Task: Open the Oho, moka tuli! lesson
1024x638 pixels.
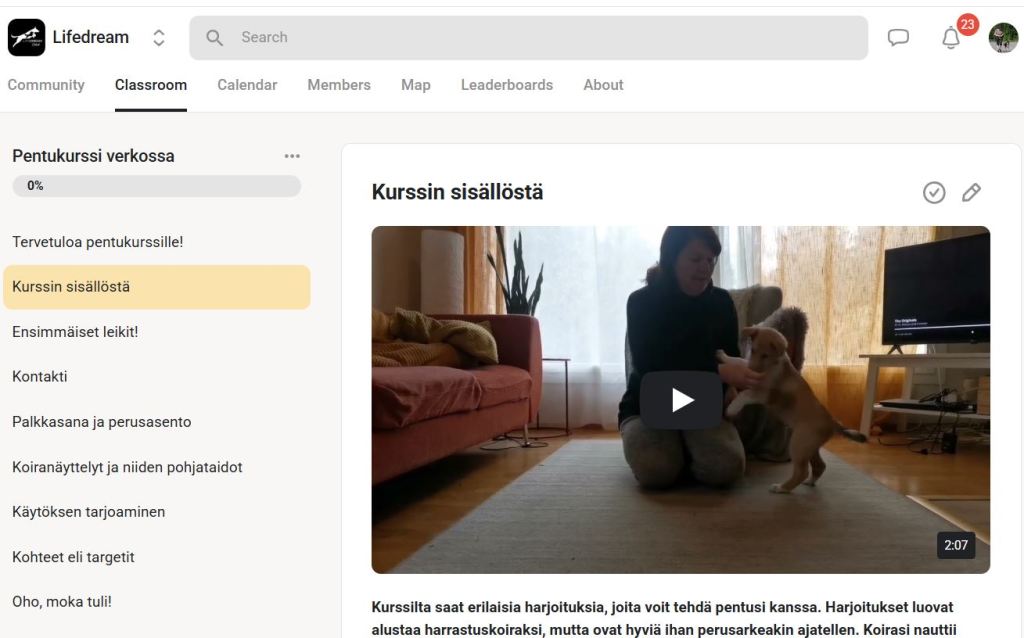Action: click(x=62, y=602)
